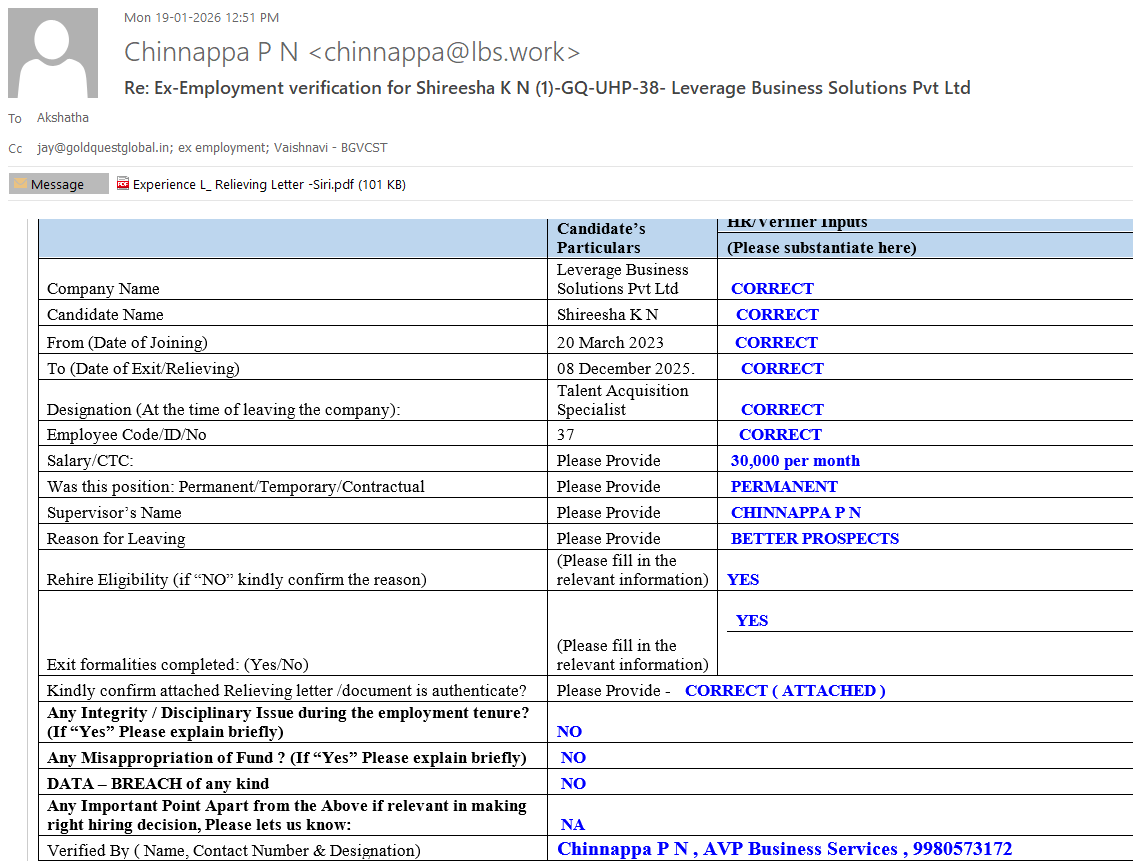This screenshot has height=862, width=1133.
Task: Click CORRECT beside Talent Acquisition Specialist
Action: 783,410
